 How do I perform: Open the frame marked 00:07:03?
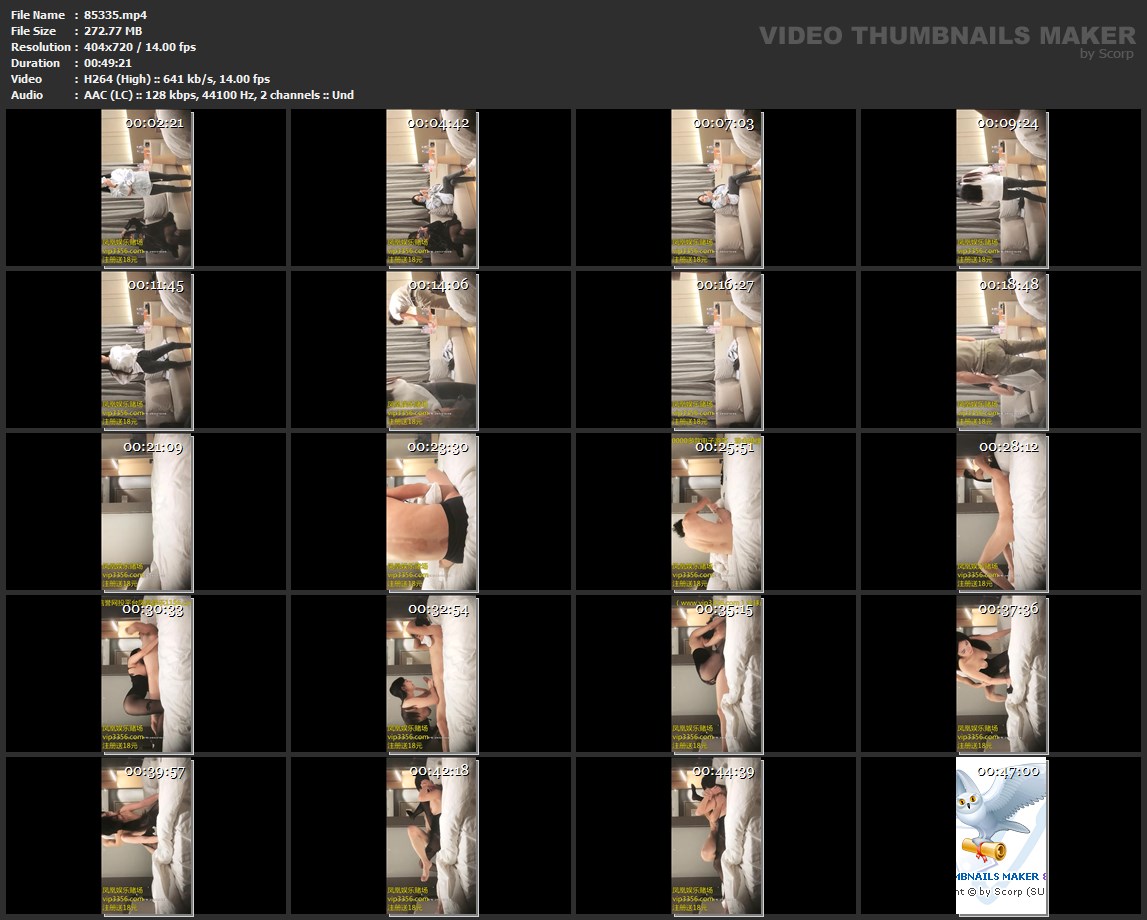tap(716, 188)
